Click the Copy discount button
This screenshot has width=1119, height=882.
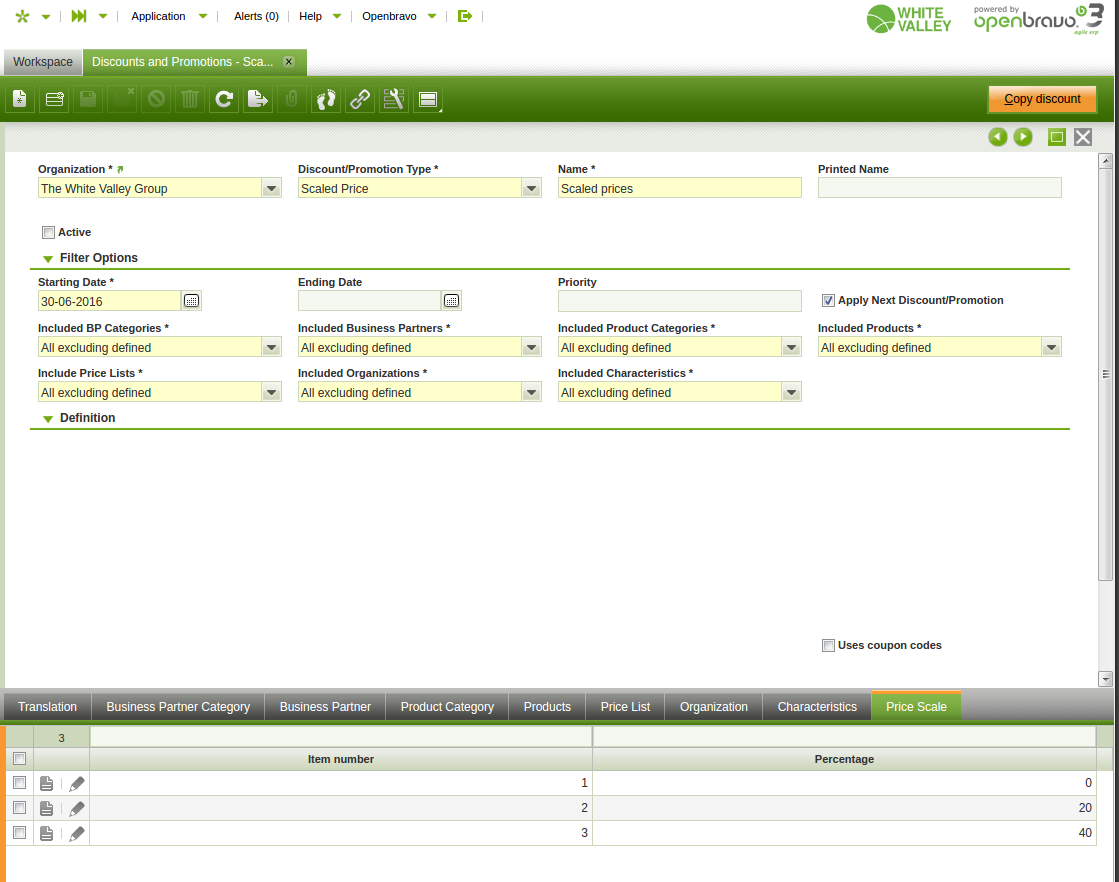1042,99
